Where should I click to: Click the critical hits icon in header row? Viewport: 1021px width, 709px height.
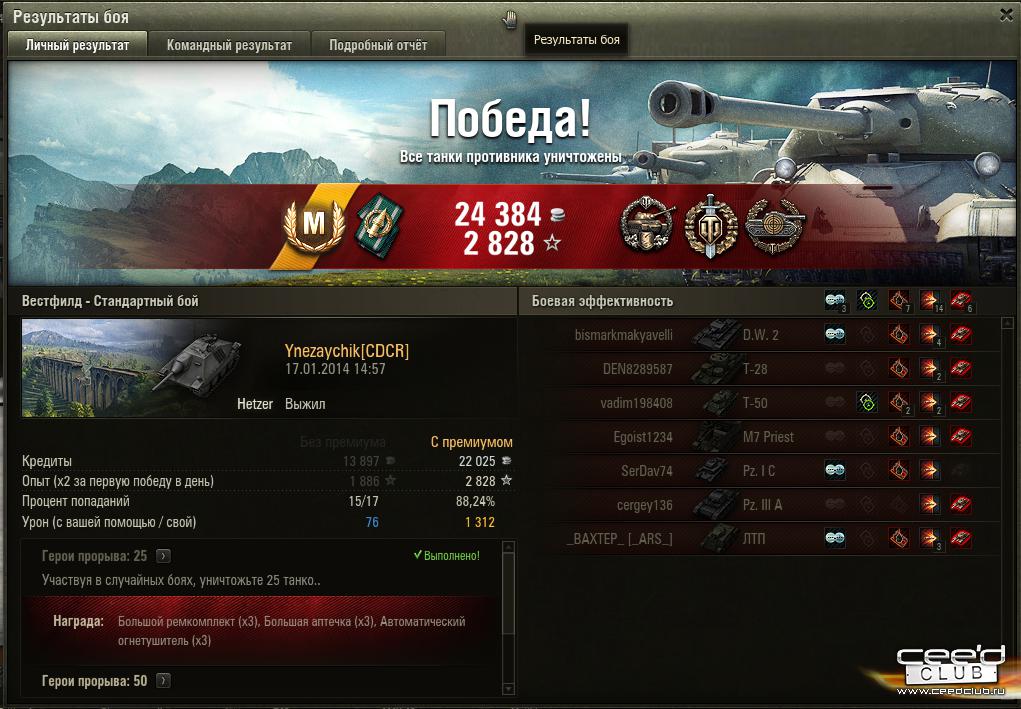(x=899, y=301)
